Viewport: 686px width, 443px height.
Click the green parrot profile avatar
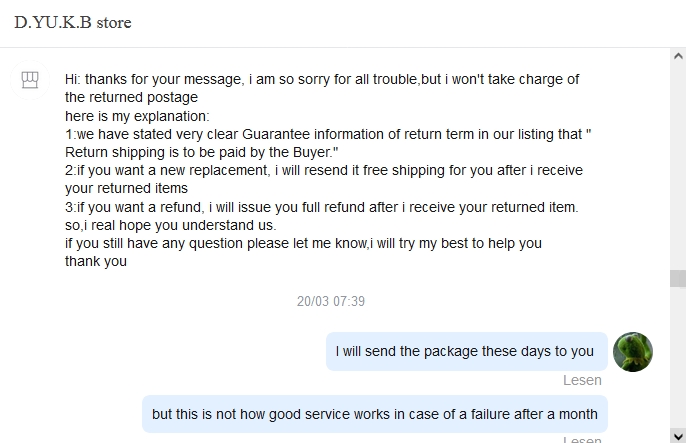click(632, 352)
